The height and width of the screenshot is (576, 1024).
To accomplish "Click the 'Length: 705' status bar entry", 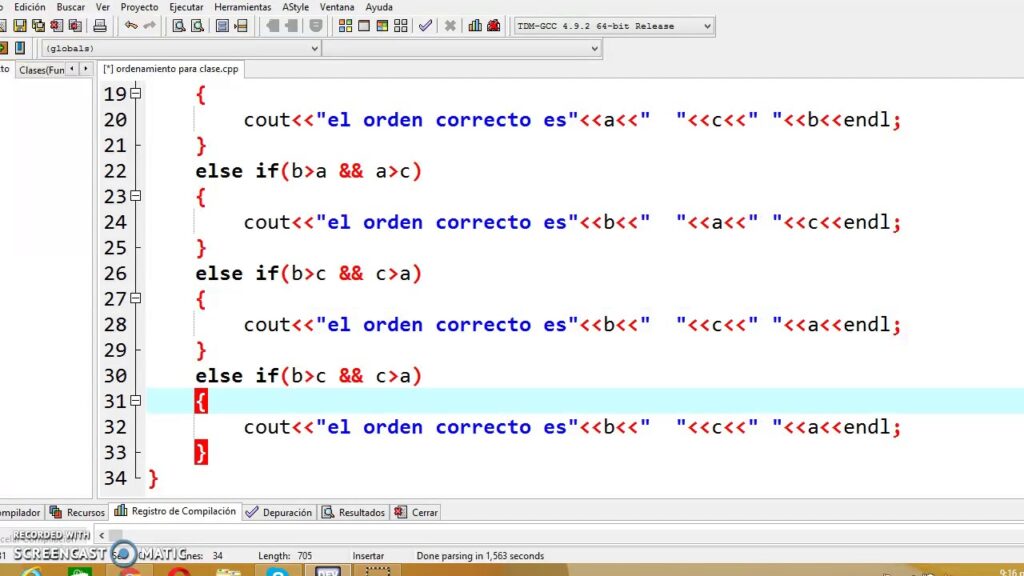I will tap(285, 556).
